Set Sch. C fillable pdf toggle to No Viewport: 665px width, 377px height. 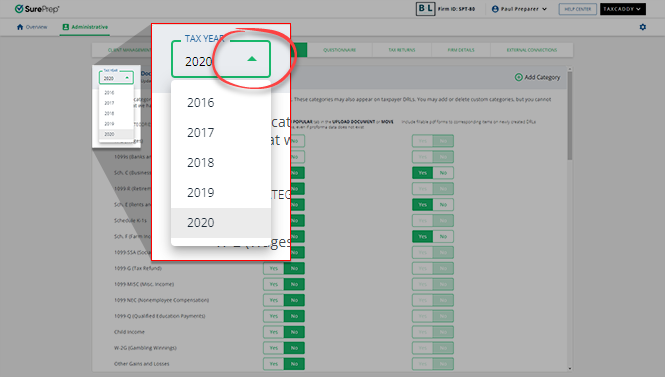(x=443, y=173)
